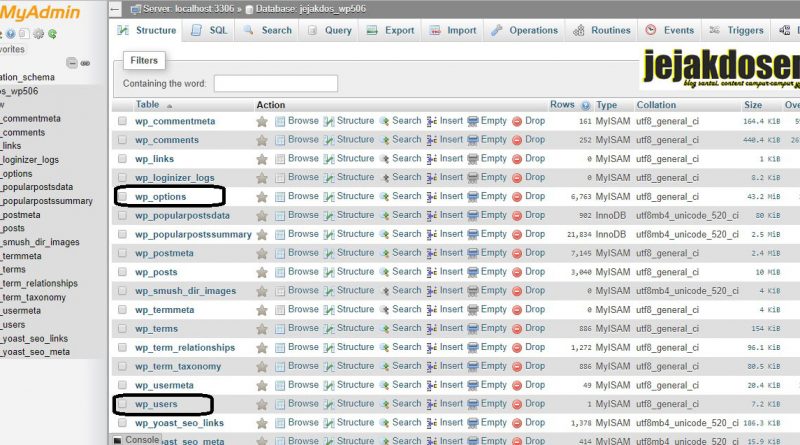The width and height of the screenshot is (800, 445).
Task: Tick checkbox for wp_links table
Action: (122, 159)
